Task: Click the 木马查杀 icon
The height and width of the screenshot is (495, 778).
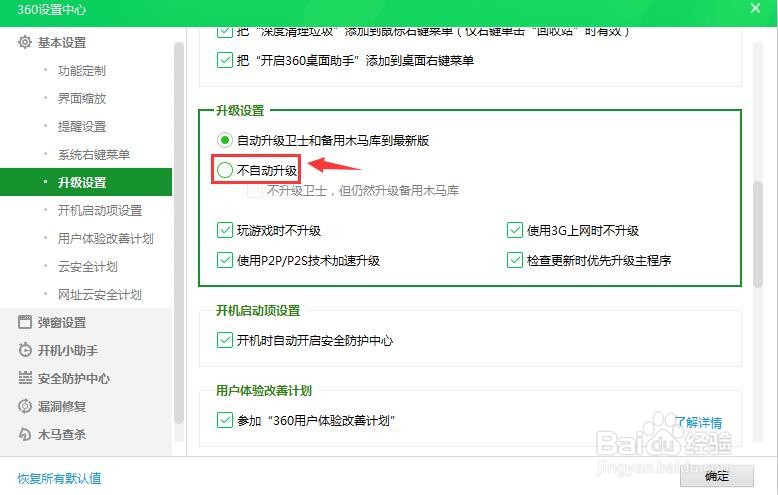Action: point(25,434)
